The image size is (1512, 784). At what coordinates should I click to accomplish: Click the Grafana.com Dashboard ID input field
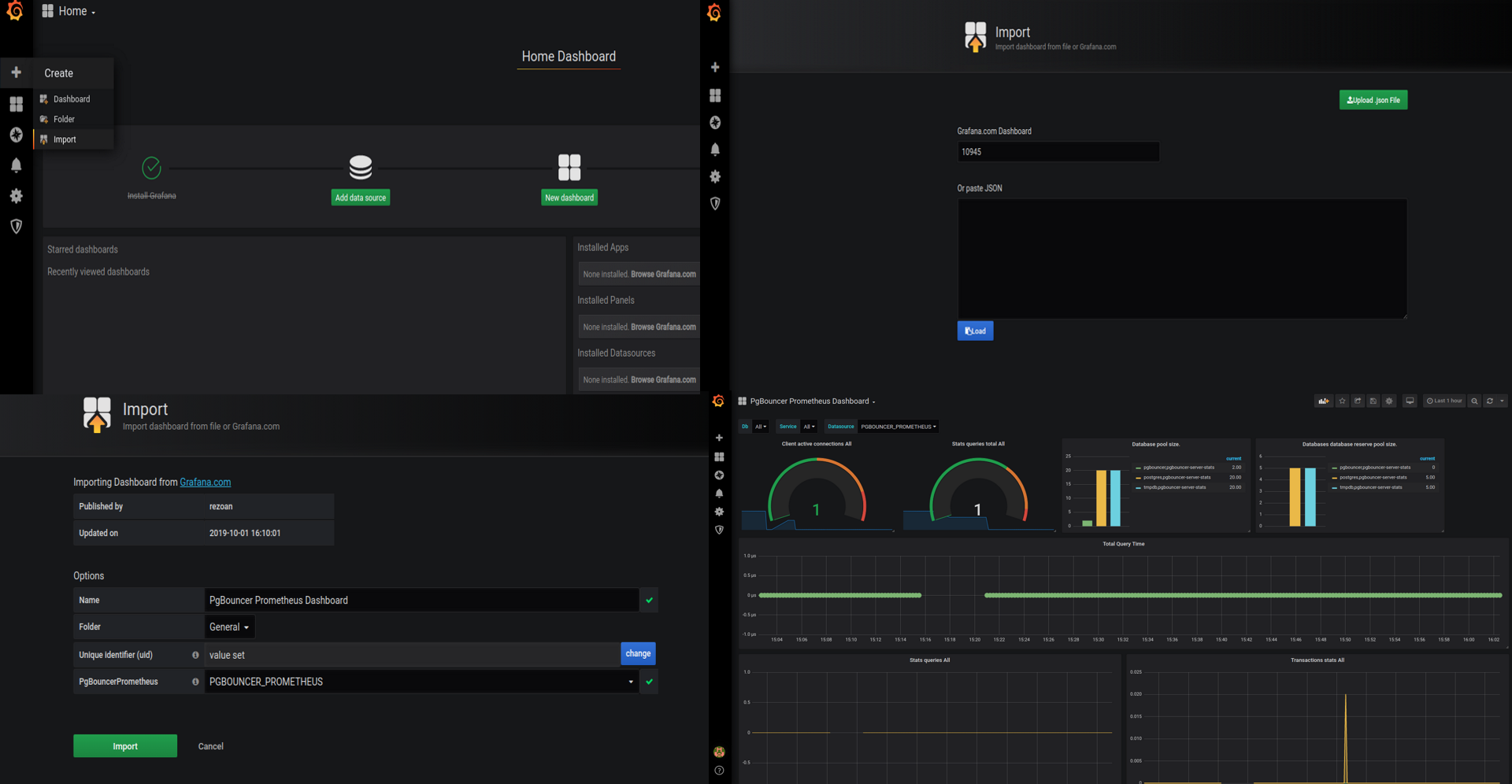[x=1058, y=152]
